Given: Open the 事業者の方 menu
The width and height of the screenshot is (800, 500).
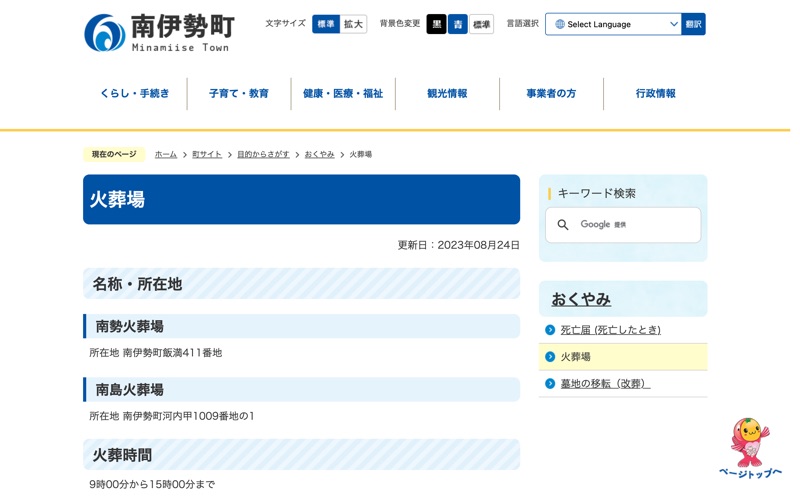Looking at the screenshot, I should click(x=551, y=93).
